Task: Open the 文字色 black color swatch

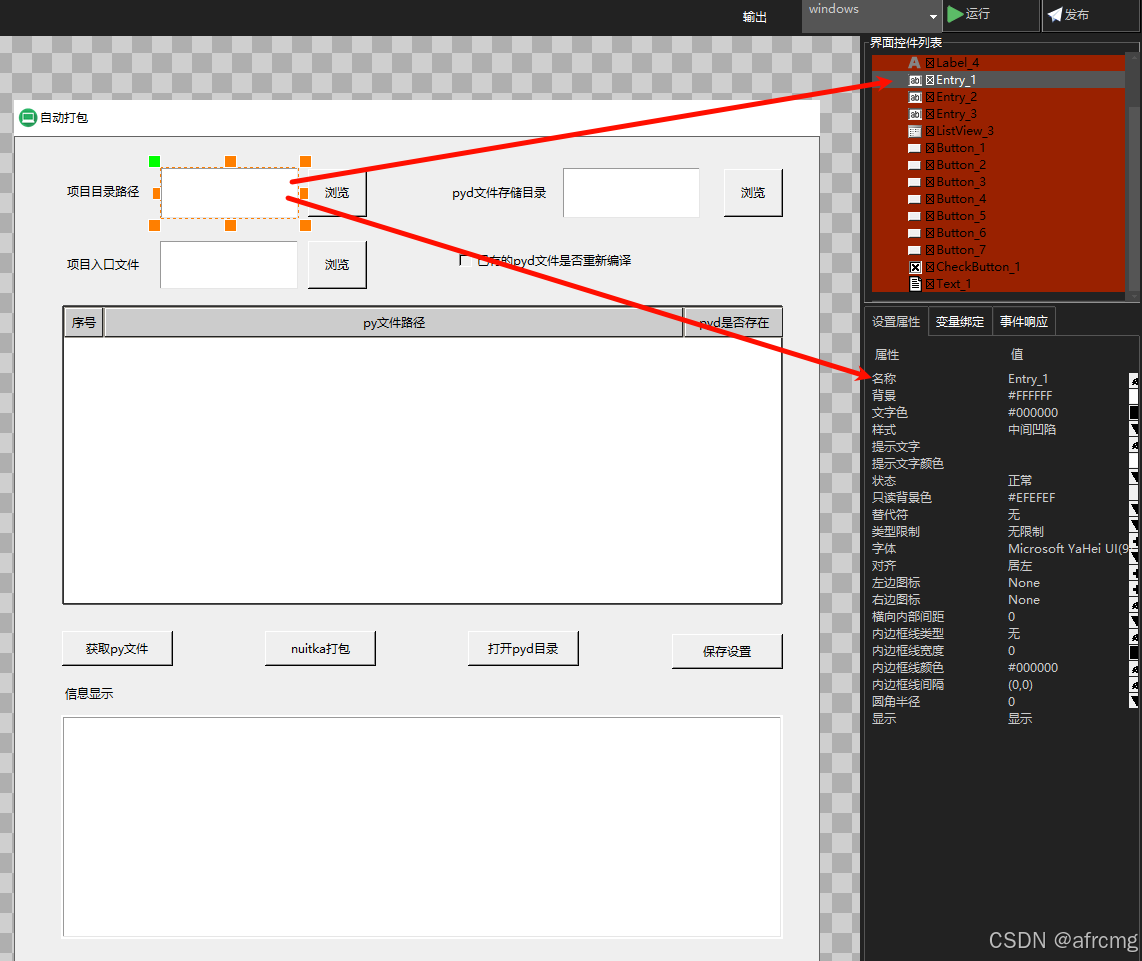Action: (1134, 413)
